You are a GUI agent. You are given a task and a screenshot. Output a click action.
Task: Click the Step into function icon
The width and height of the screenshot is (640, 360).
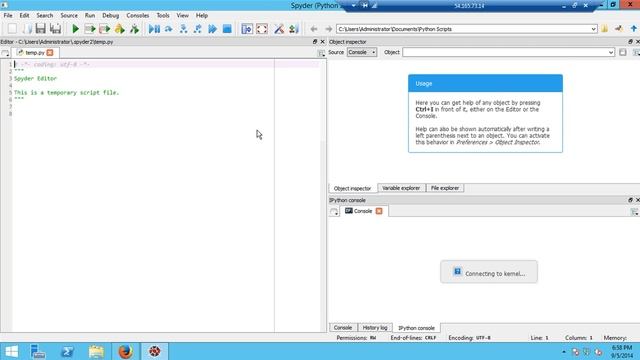click(183, 29)
